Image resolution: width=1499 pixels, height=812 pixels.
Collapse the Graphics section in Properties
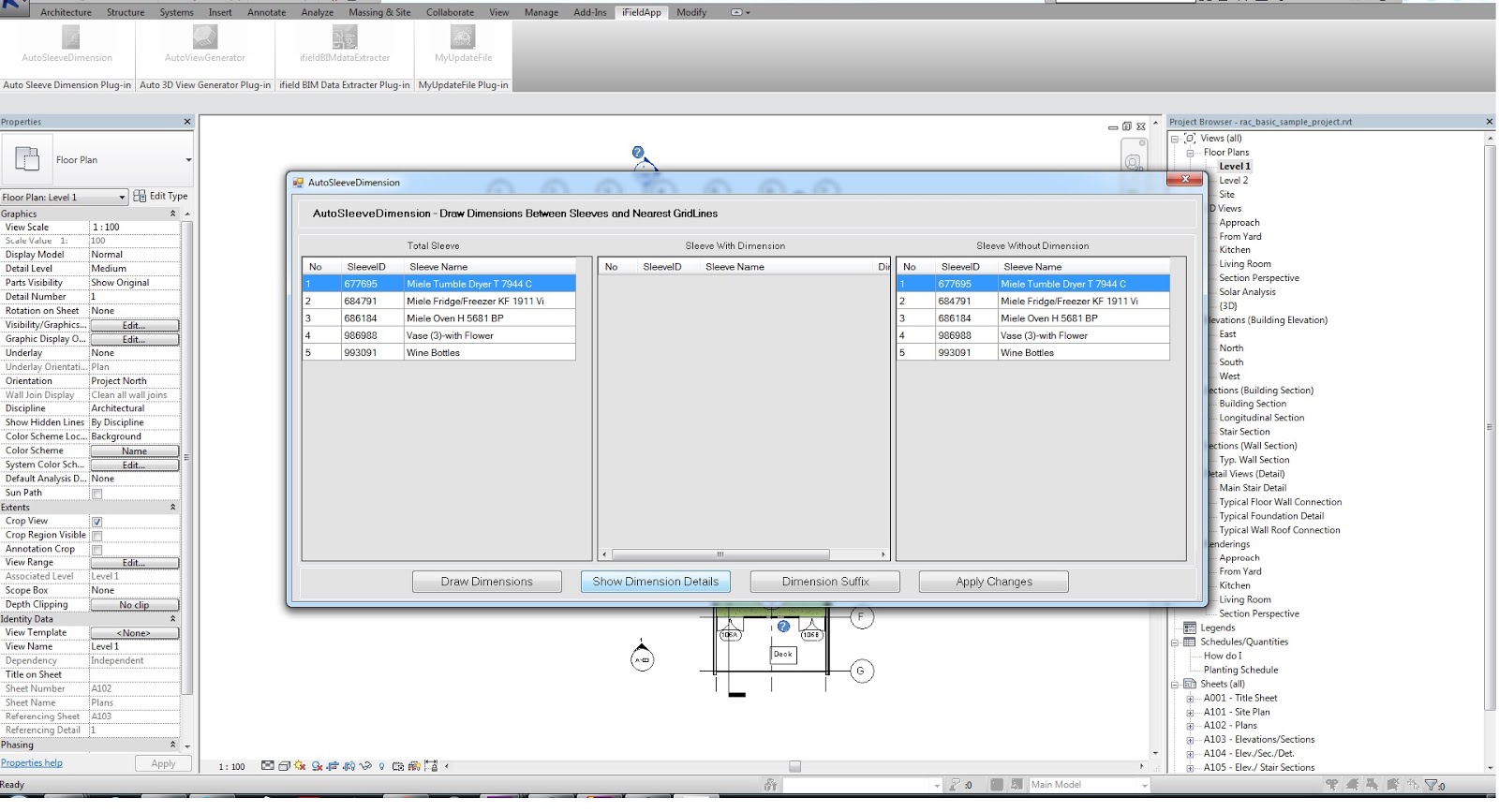point(172,214)
